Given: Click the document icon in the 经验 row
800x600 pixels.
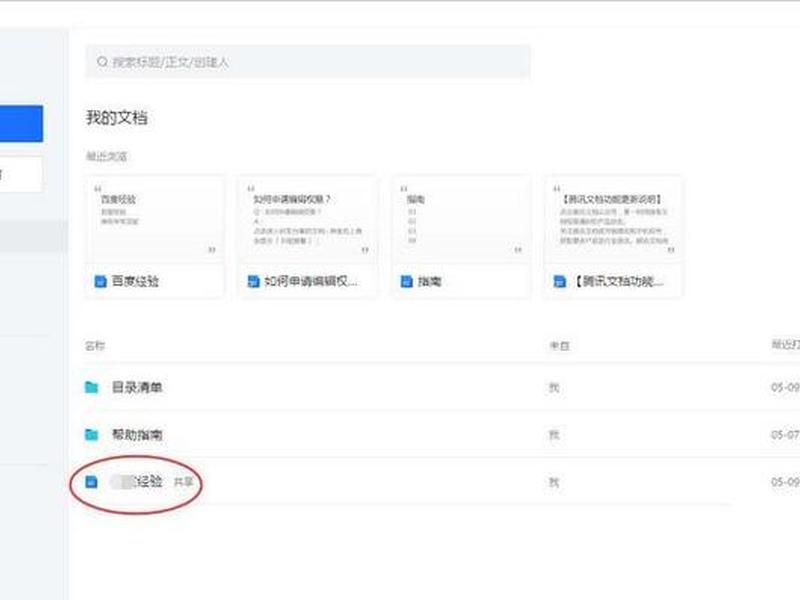Looking at the screenshot, I should tap(91, 482).
